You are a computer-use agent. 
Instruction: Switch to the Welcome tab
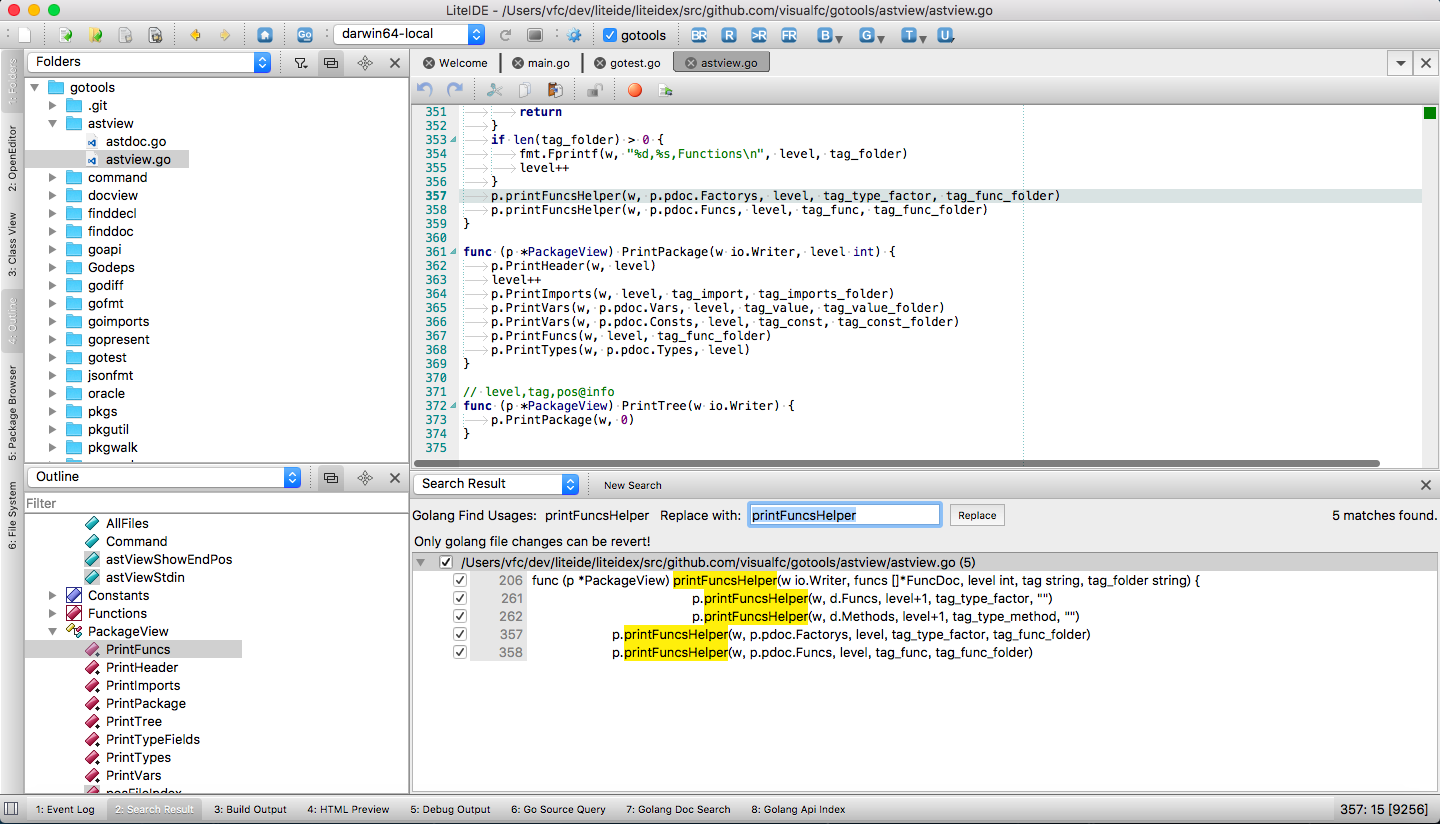455,62
